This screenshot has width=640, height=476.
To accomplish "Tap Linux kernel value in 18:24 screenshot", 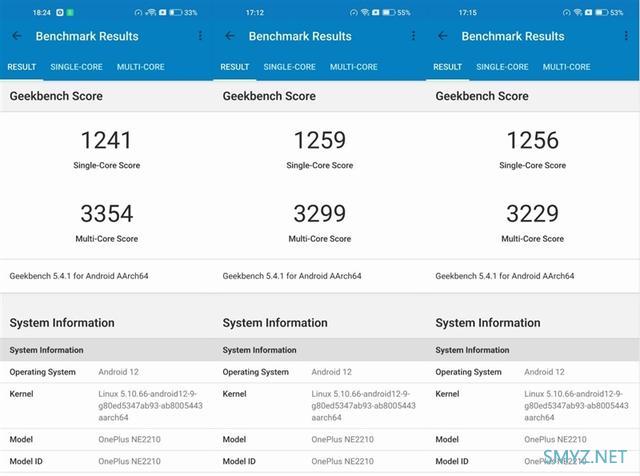I will coord(150,405).
